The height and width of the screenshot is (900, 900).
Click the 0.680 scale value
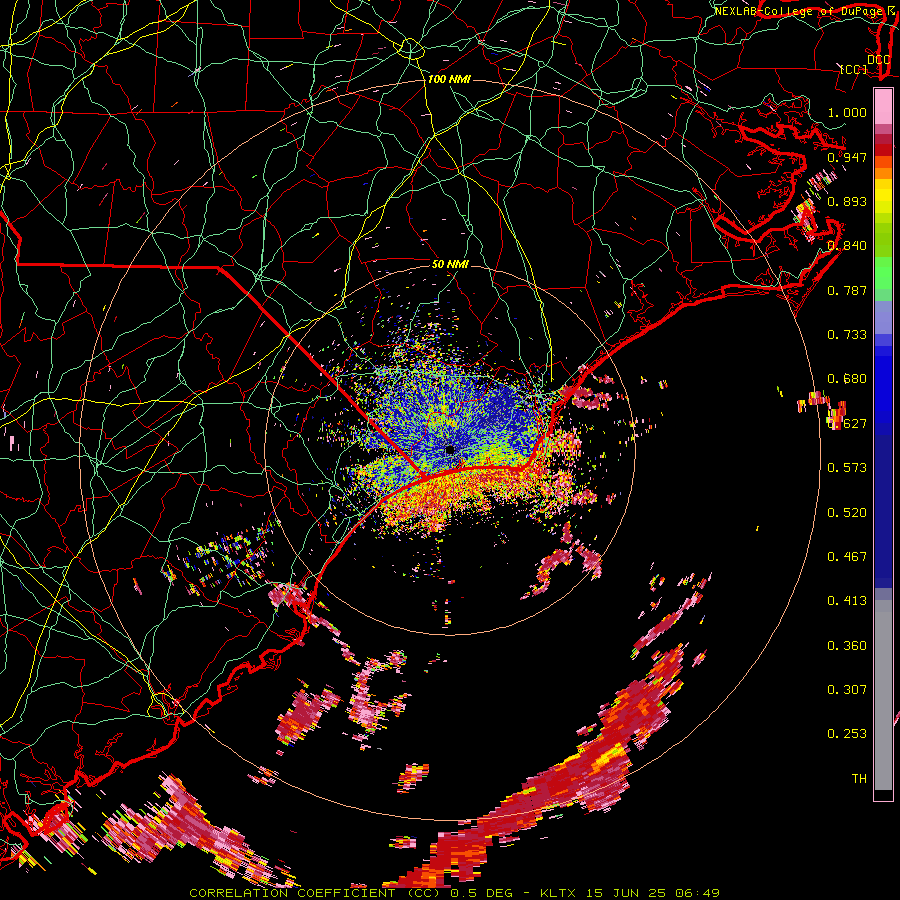point(847,379)
